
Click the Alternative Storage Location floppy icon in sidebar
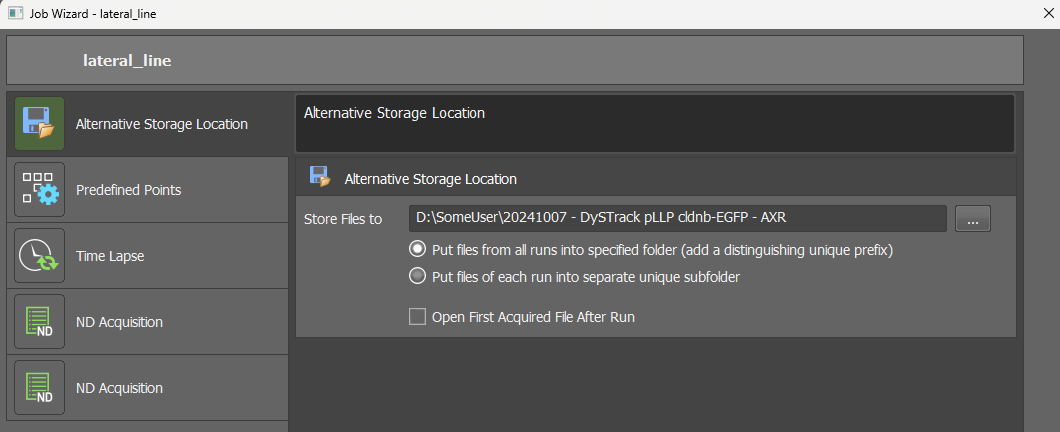coord(40,124)
